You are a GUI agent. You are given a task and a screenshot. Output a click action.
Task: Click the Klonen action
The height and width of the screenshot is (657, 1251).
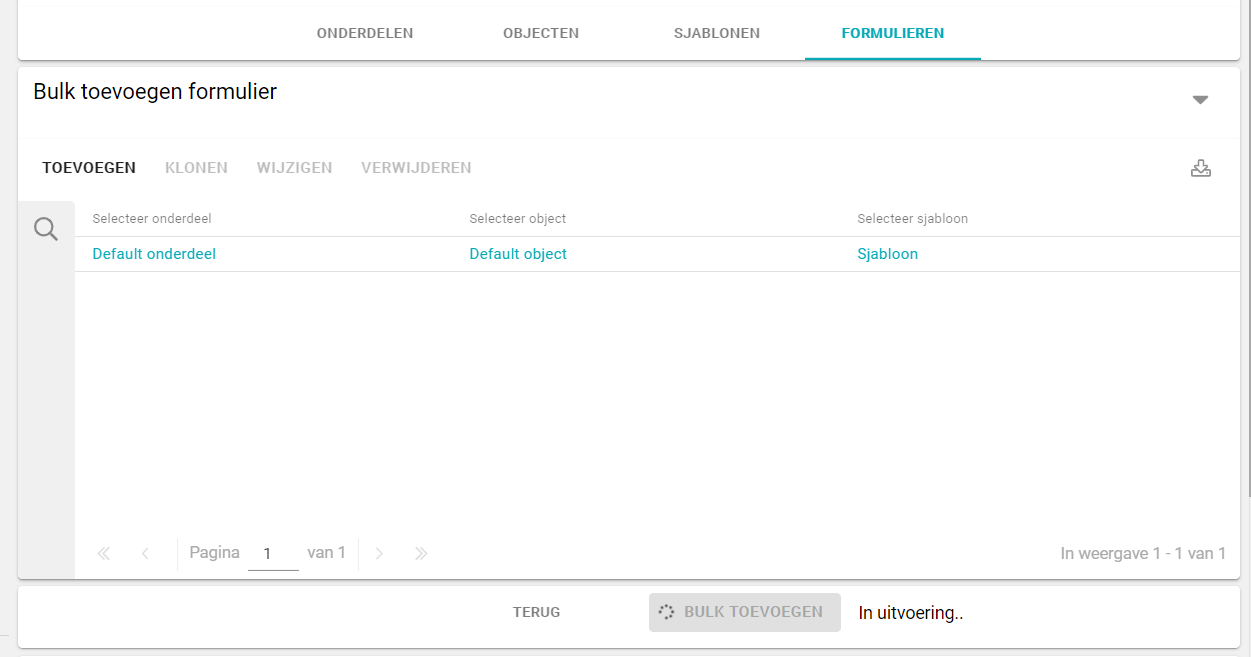(x=196, y=168)
